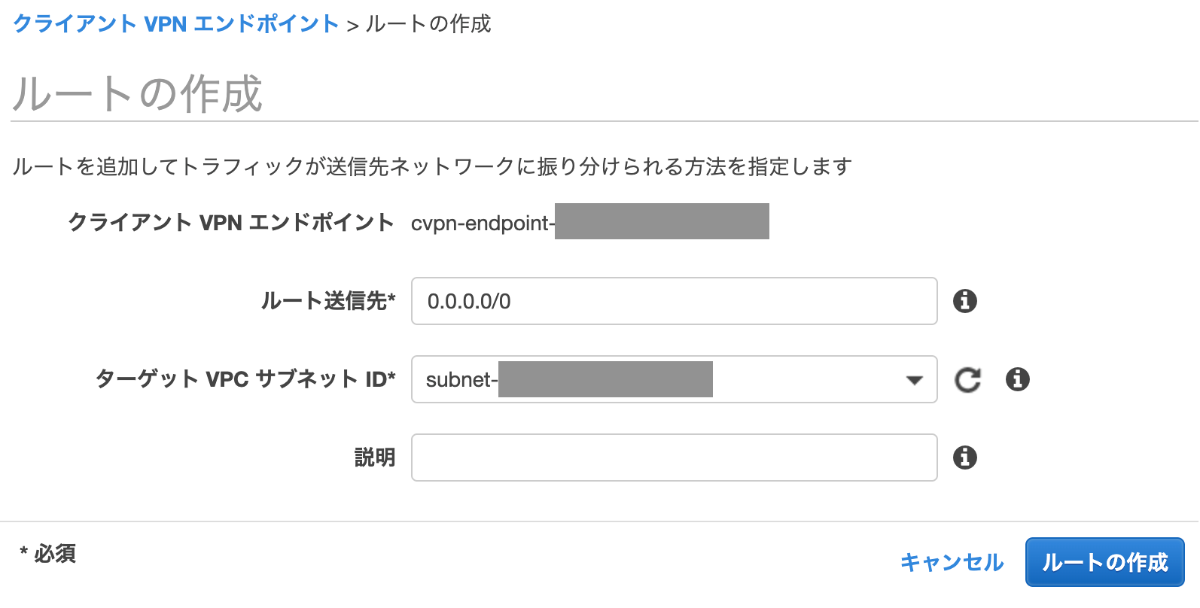
Task: Click the ルートの作成 breadcrumb text
Action: pos(428,23)
